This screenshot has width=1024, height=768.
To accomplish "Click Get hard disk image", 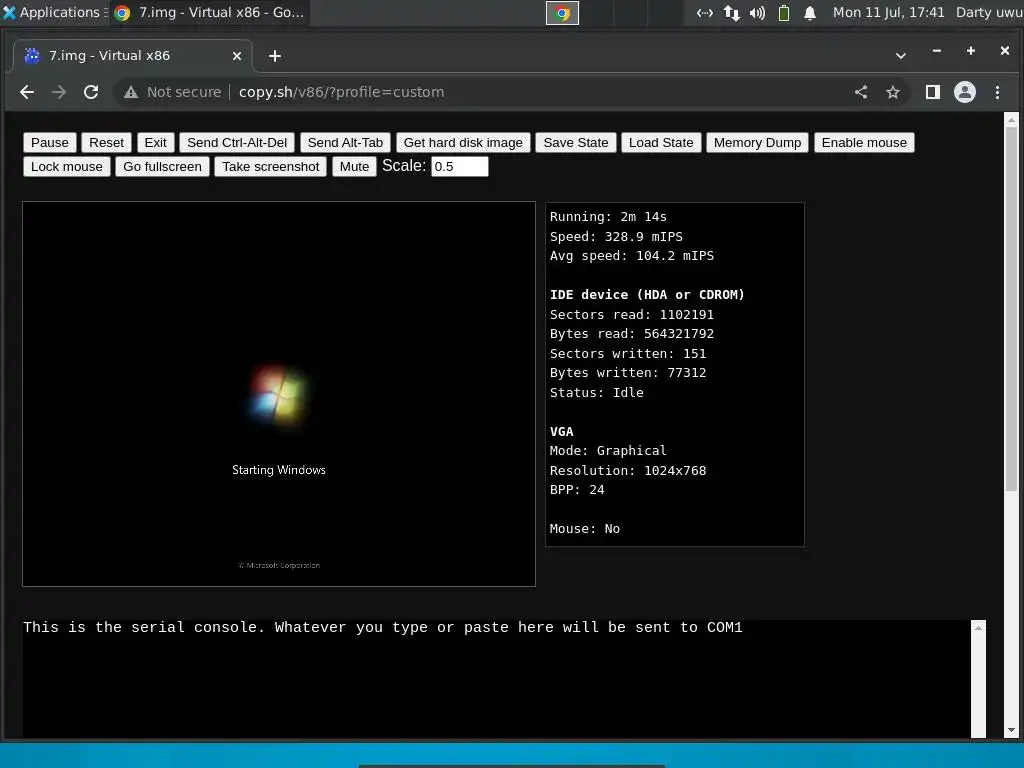I will pos(463,142).
